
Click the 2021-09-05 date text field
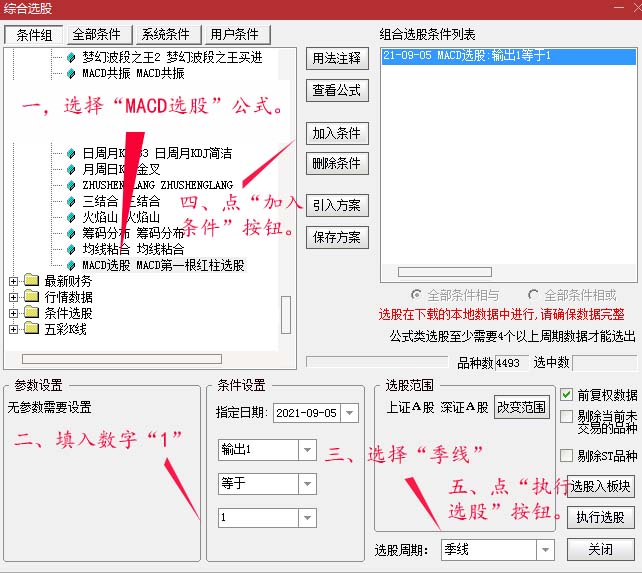coord(307,413)
